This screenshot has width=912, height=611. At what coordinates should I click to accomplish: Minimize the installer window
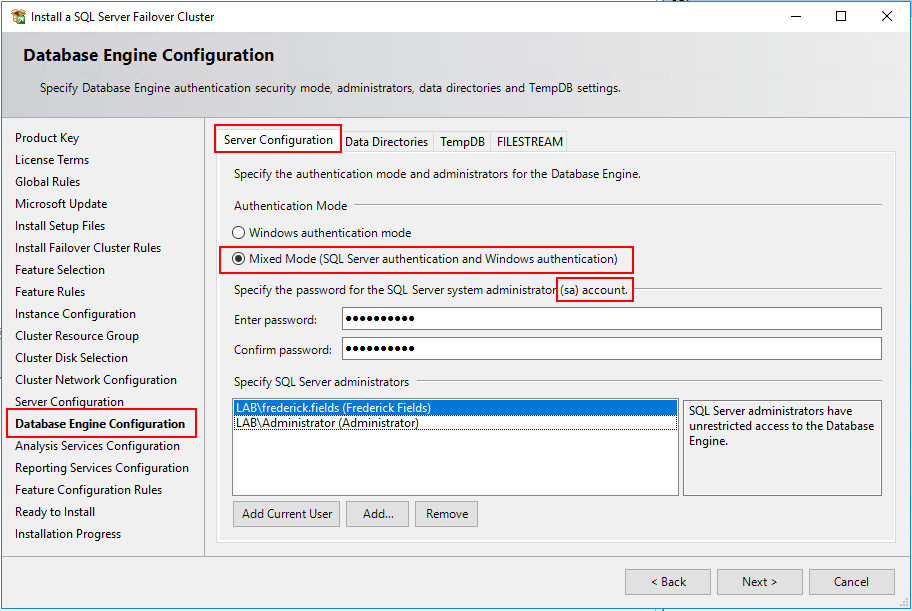click(x=796, y=16)
